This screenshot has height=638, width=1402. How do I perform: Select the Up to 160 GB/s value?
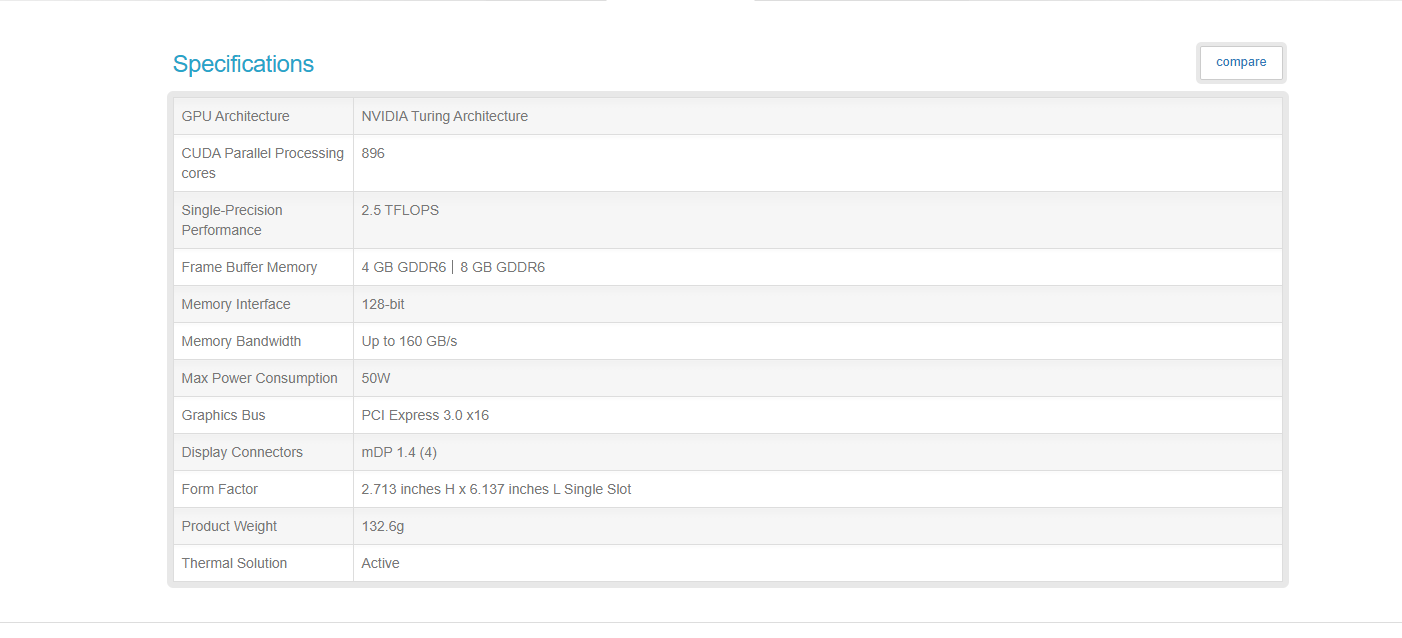(409, 341)
